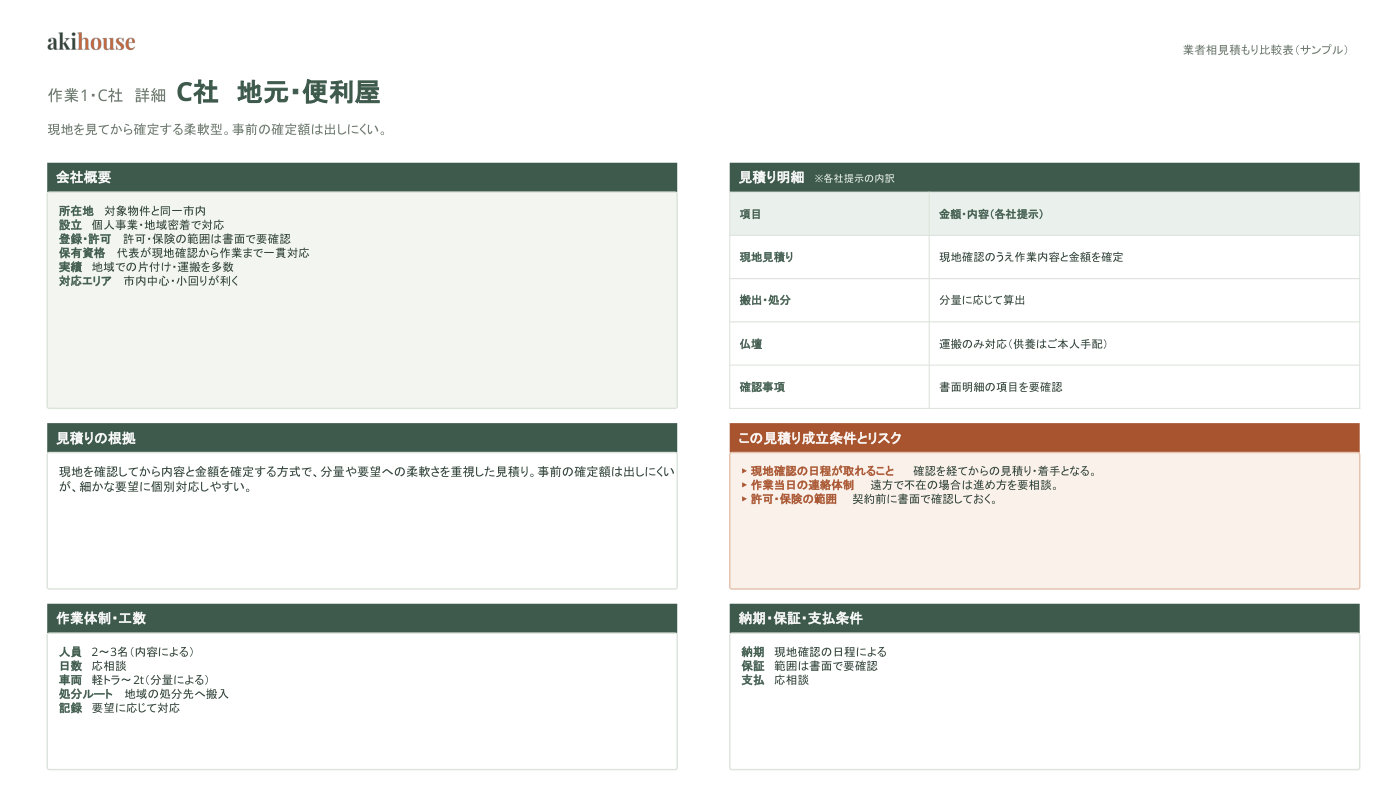This screenshot has height=788, width=1400.
Task: Click the 作業1・C社 詳細 breadcrumb text
Action: pos(107,95)
